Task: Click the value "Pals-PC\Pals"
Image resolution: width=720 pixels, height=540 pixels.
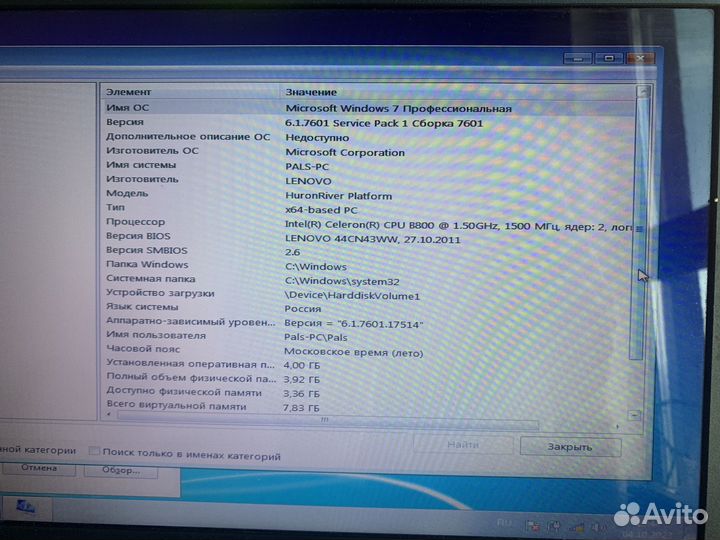Action: [x=315, y=338]
